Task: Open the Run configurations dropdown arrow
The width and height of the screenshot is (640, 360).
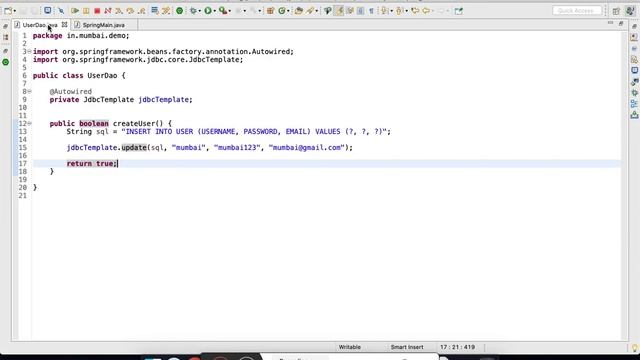Action: (x=215, y=11)
